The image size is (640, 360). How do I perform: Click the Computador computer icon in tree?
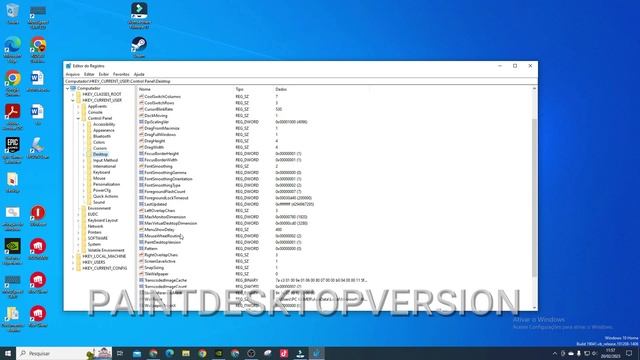tap(73, 88)
